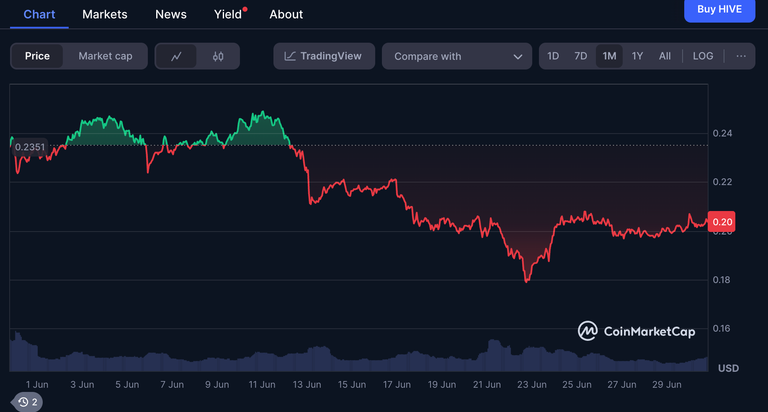Toggle Price view
Screen dimensions: 768x412
click(37, 56)
